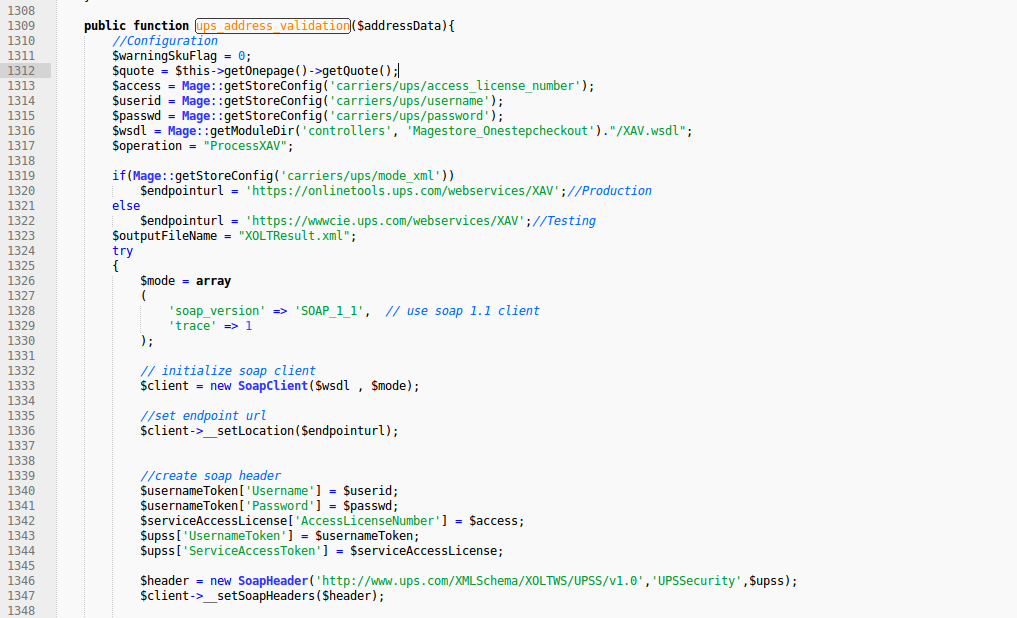This screenshot has width=1017, height=618.
Task: Click the else keyword on line 1321
Action: (126, 206)
